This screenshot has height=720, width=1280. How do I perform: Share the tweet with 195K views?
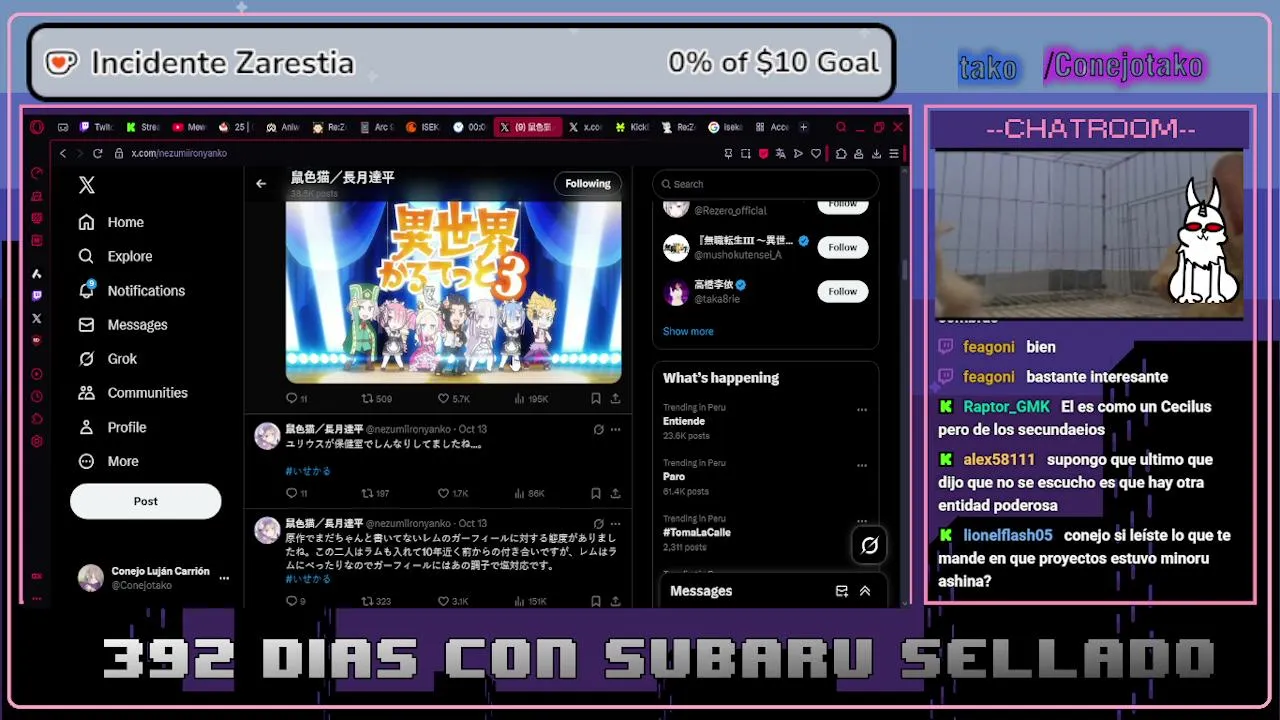tap(615, 399)
